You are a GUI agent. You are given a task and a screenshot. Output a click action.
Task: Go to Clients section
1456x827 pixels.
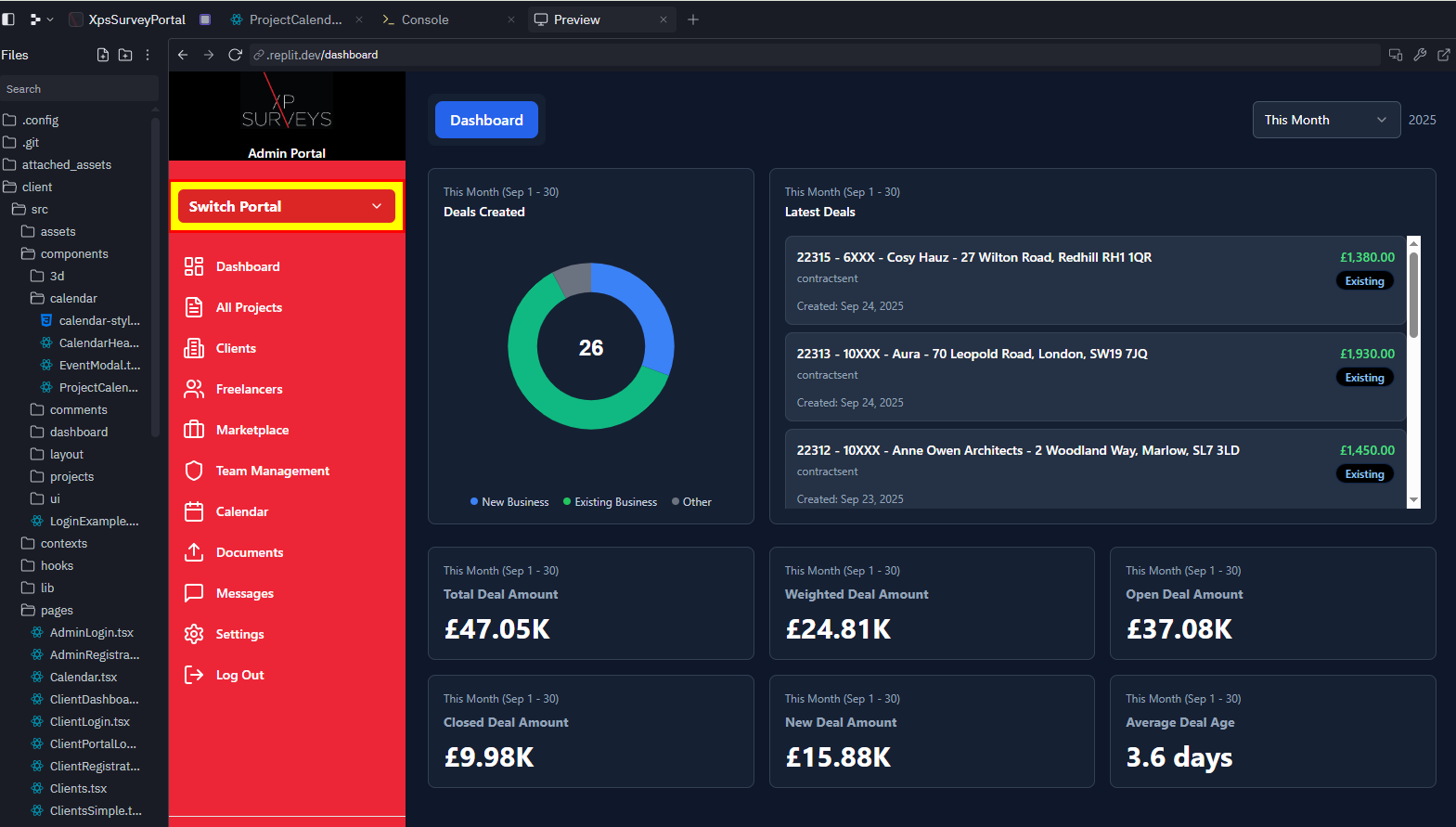tap(236, 348)
